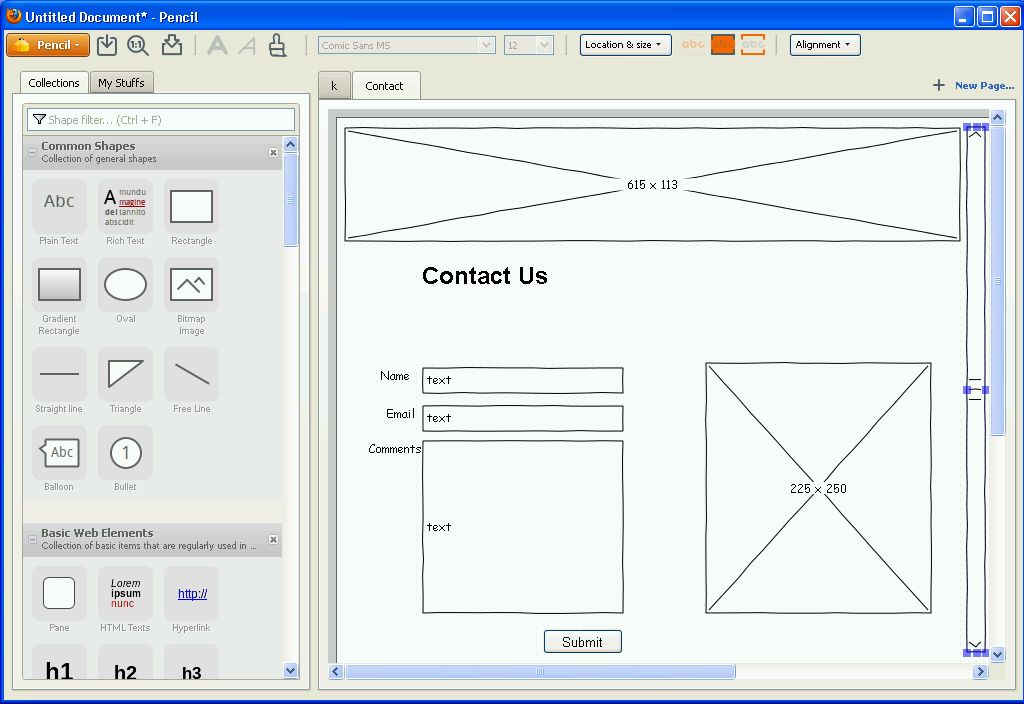This screenshot has height=704, width=1024.
Task: Switch to the Collections tab
Action: click(x=54, y=83)
